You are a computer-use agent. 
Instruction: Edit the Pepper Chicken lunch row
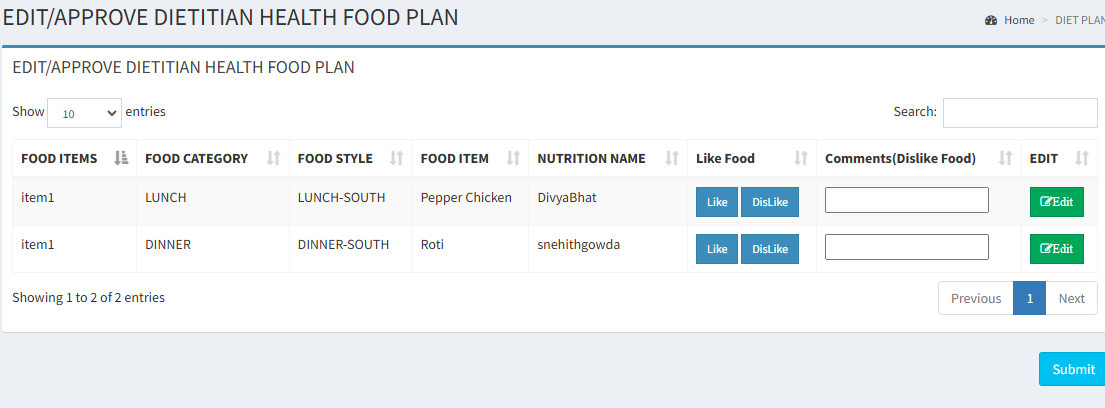point(1056,202)
